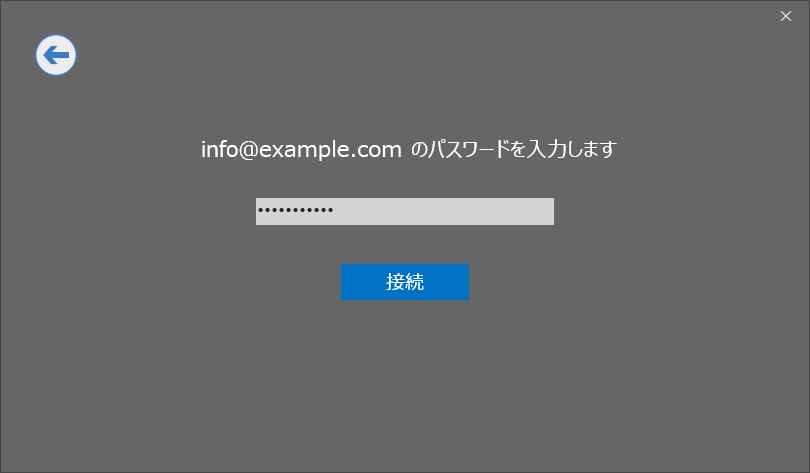810x473 pixels.
Task: Click the X icon in the top corner
Action: [786, 16]
